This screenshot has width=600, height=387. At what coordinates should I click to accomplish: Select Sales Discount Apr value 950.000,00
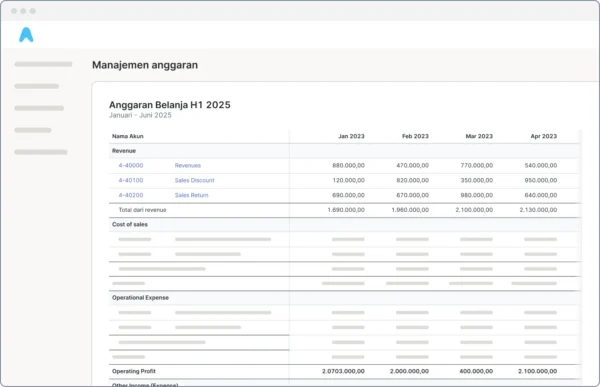click(541, 180)
